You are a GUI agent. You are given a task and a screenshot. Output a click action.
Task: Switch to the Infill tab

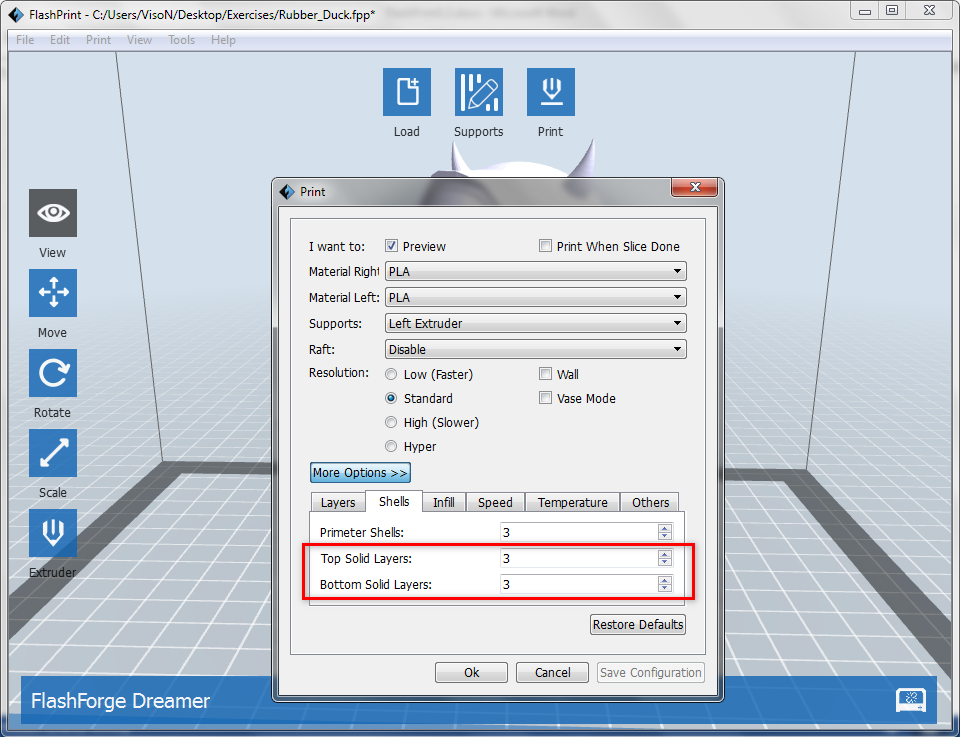coord(444,503)
